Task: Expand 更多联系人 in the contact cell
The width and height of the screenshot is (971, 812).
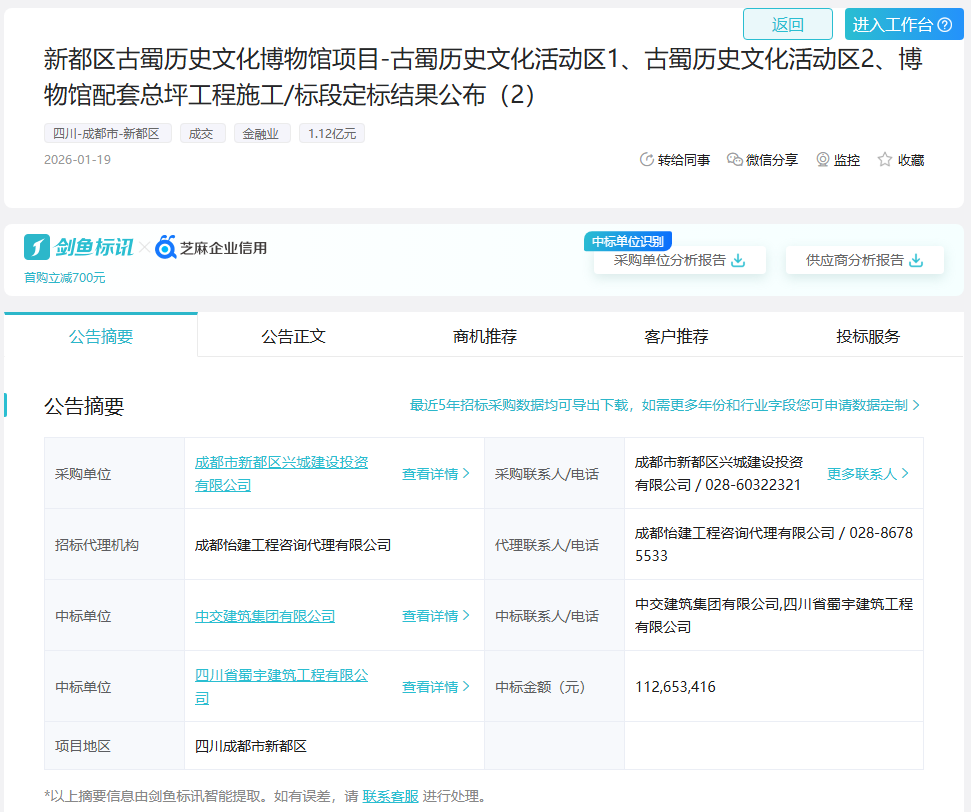Action: [868, 474]
